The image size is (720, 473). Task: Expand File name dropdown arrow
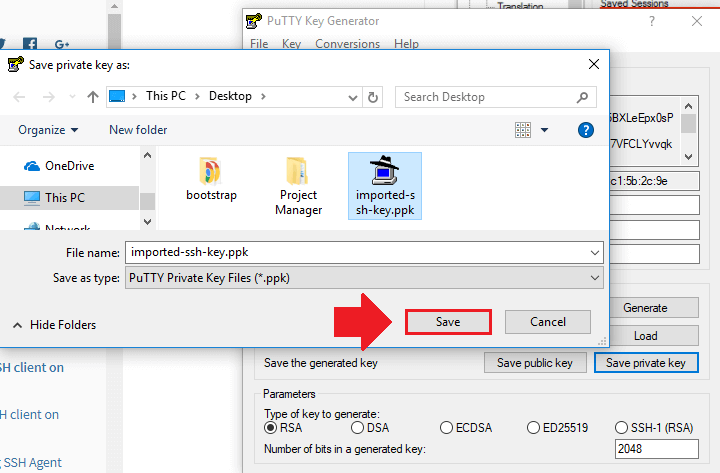595,253
